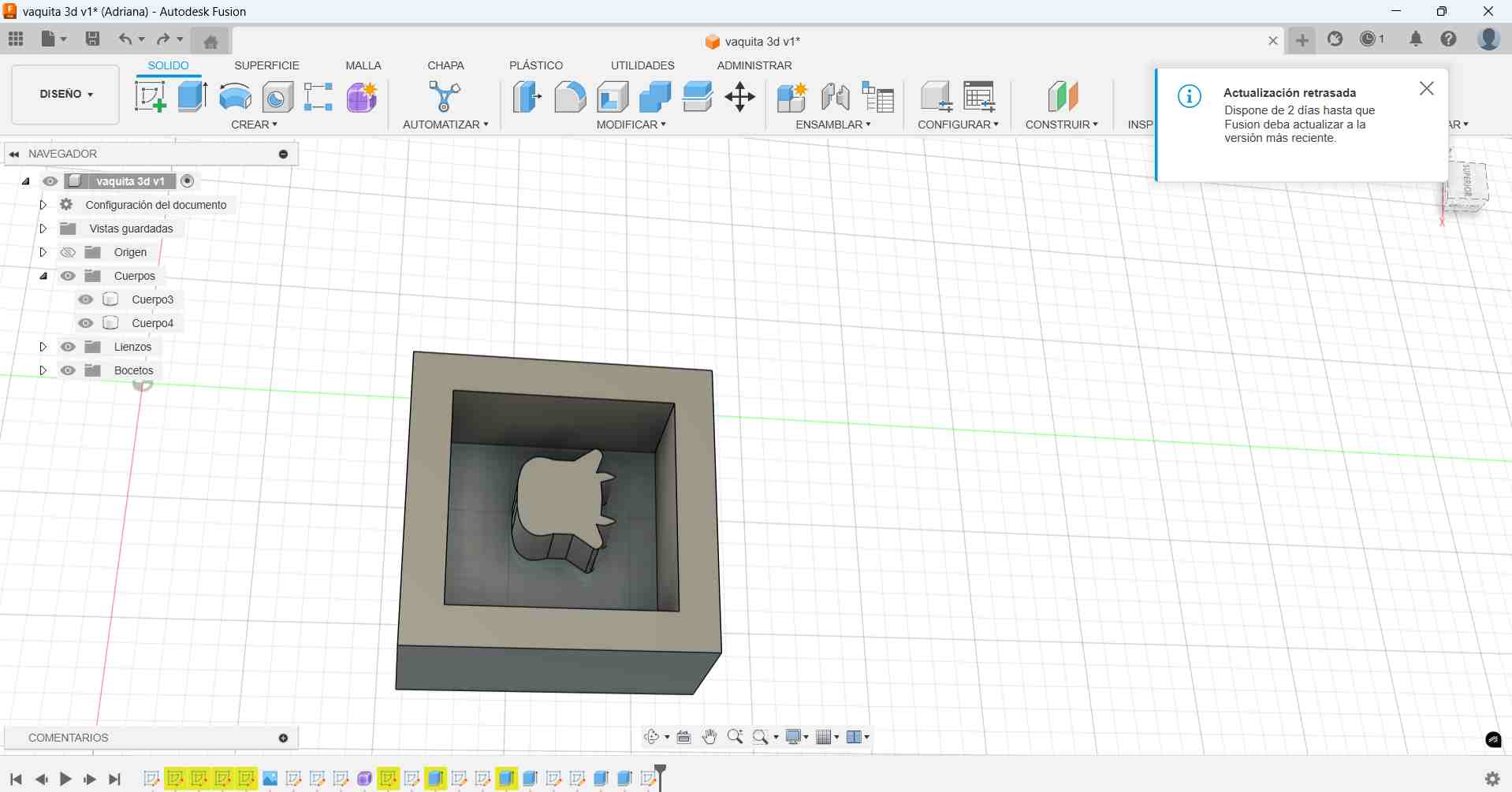1512x792 pixels.
Task: Open the MODIFICAR dropdown menu
Action: click(x=631, y=125)
